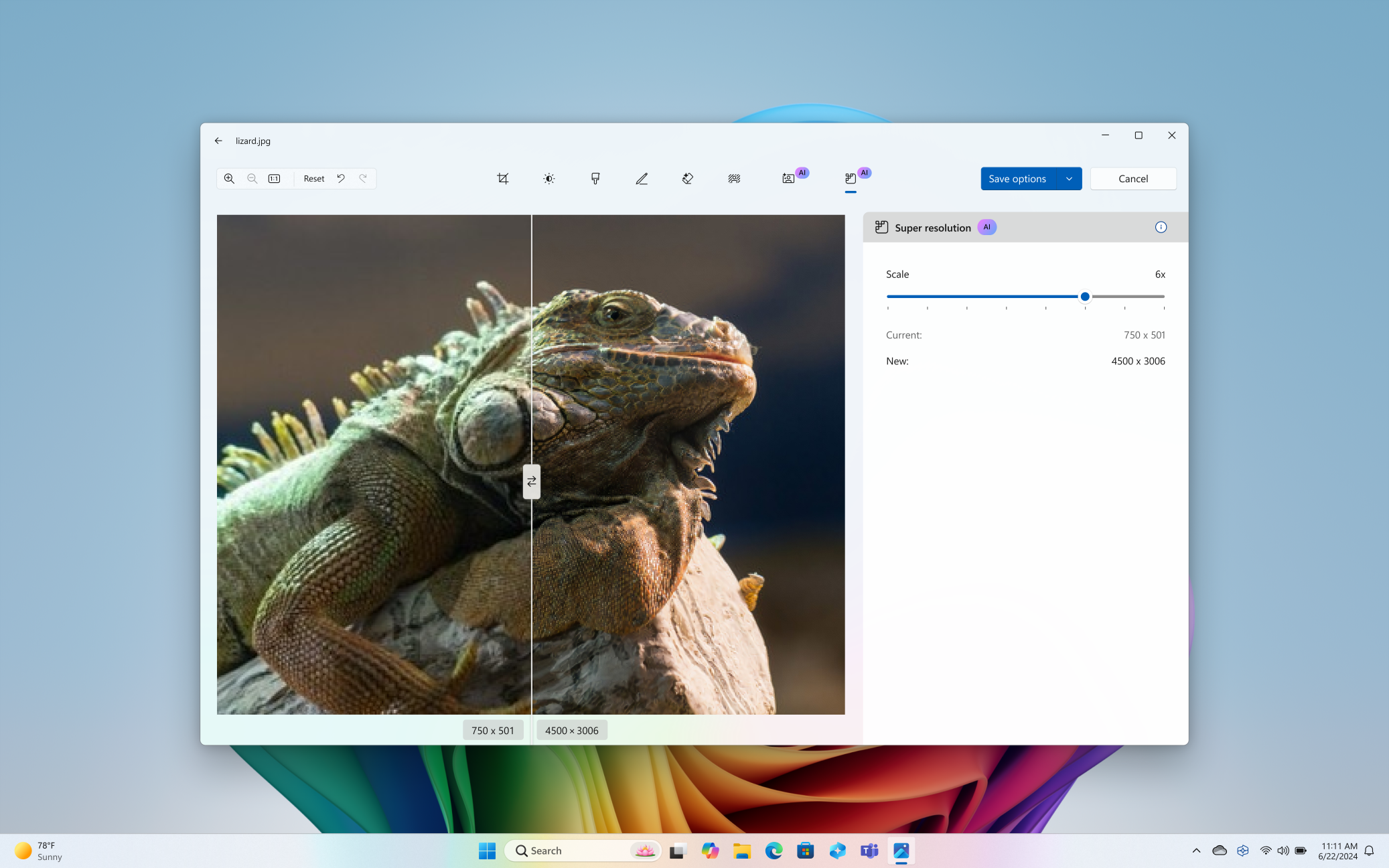Image resolution: width=1389 pixels, height=868 pixels.
Task: Click the before/after comparison splitter
Action: (x=531, y=481)
